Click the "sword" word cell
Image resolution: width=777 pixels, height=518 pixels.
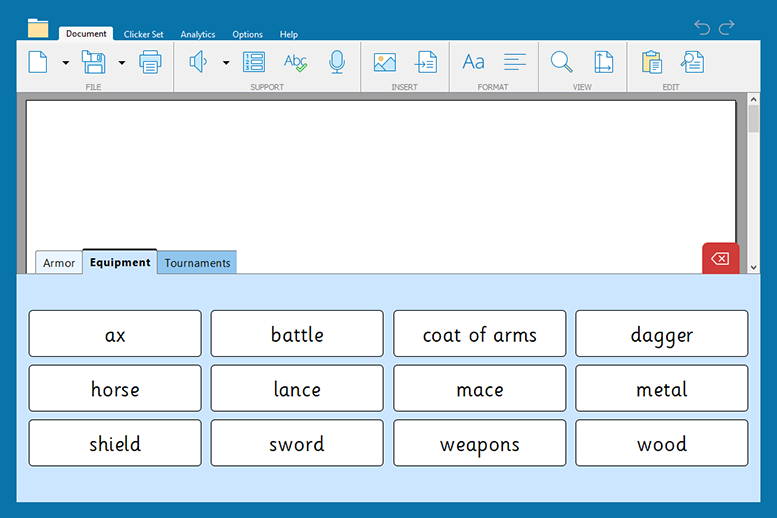click(297, 443)
